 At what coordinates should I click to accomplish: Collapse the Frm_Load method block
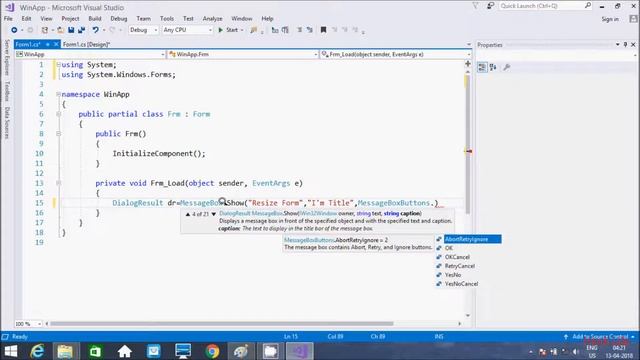pos(58,183)
